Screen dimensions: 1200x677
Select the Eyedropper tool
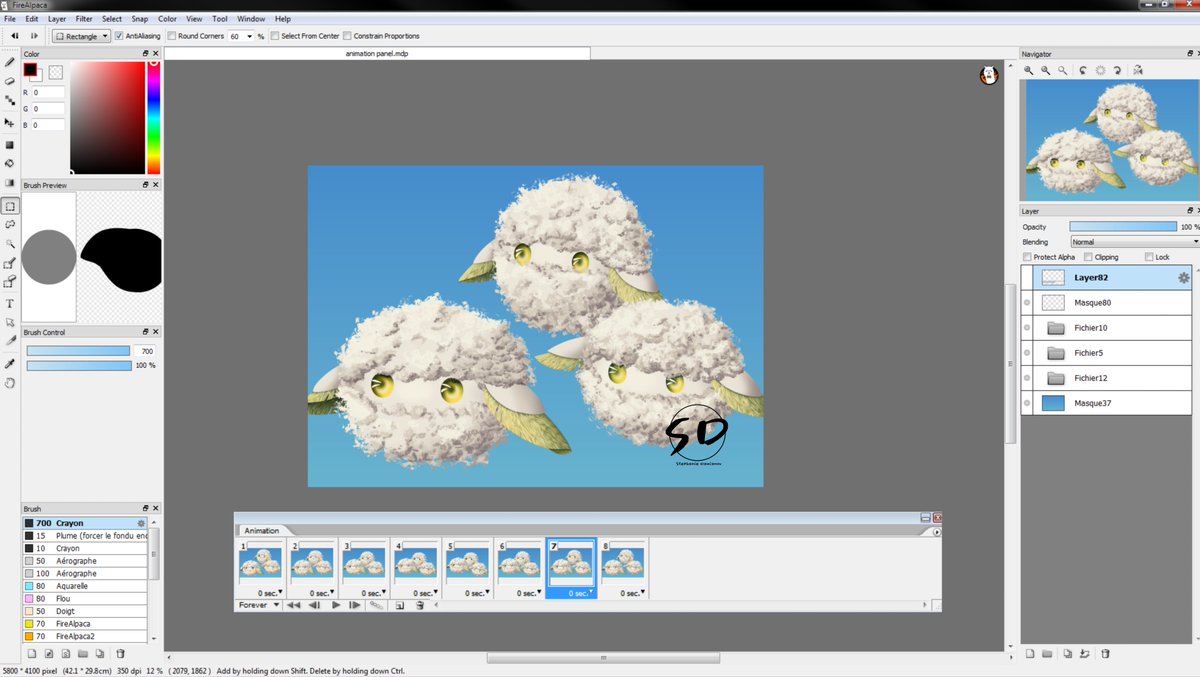click(10, 363)
